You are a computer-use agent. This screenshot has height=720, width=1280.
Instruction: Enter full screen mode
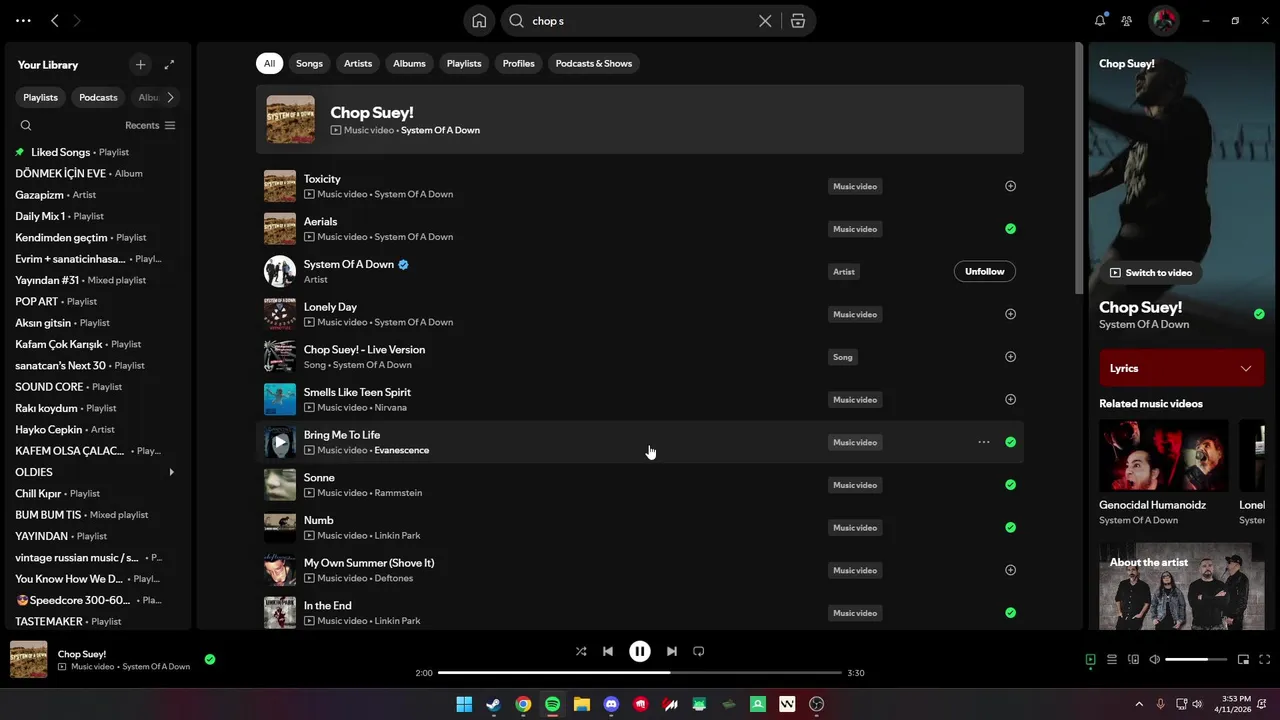point(1264,660)
